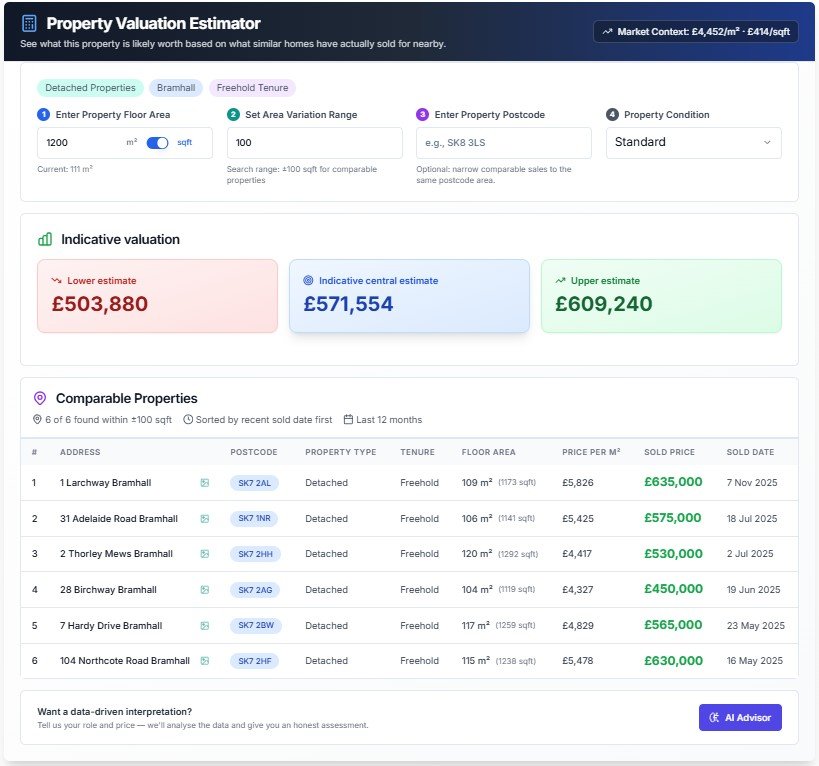
Task: Change Standard condition to another option
Action: click(x=693, y=142)
